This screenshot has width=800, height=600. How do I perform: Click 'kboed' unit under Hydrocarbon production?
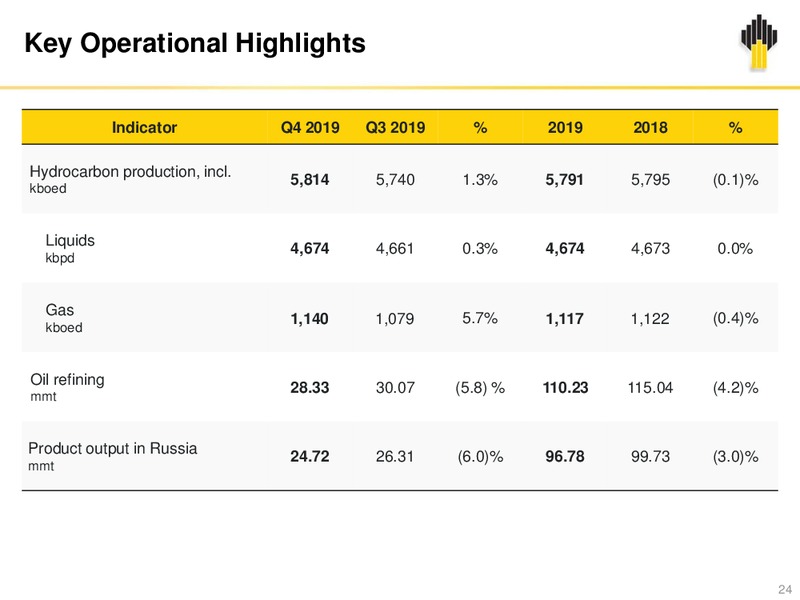coord(48,188)
